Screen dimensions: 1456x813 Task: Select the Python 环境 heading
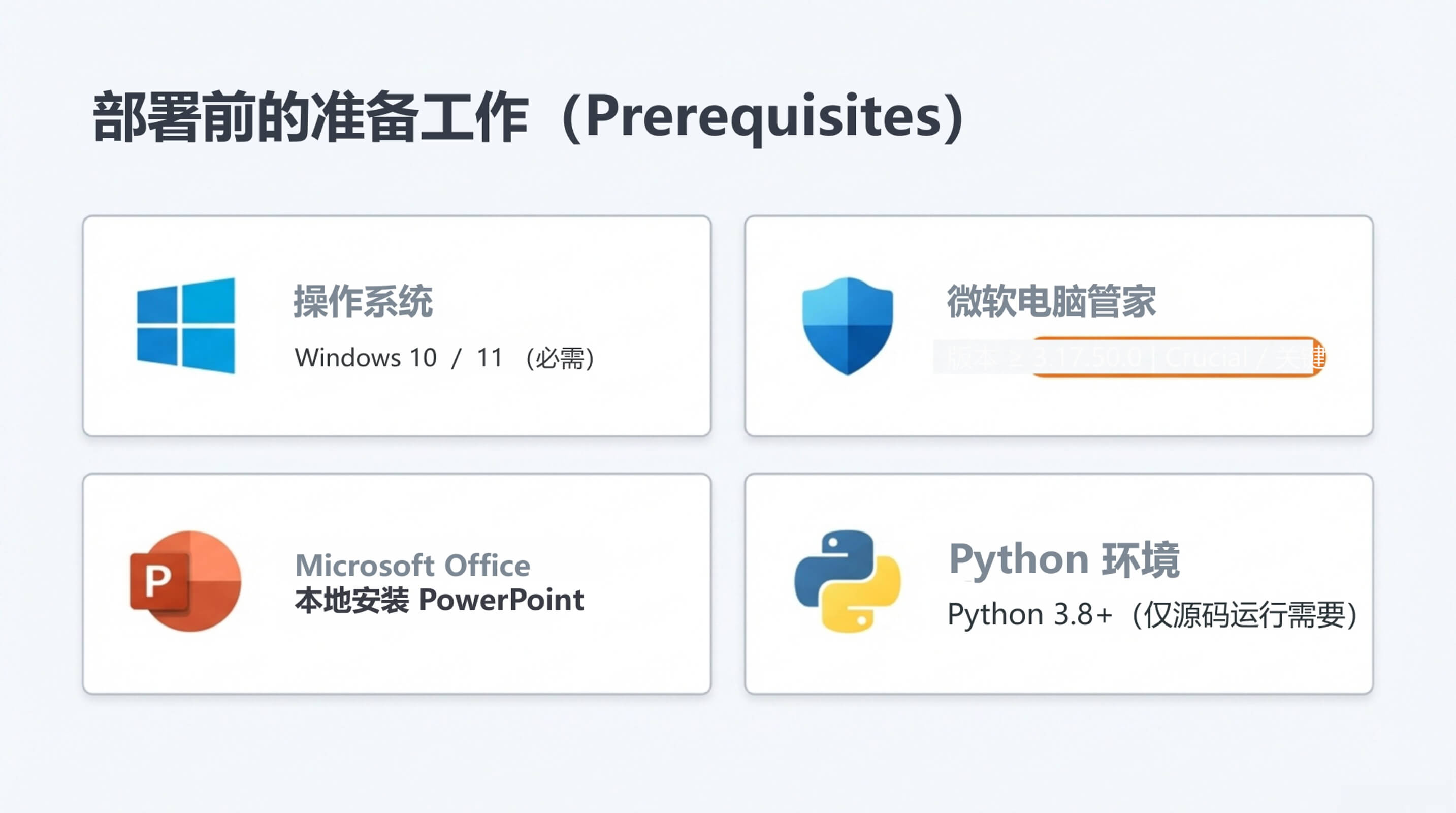[x=1064, y=560]
